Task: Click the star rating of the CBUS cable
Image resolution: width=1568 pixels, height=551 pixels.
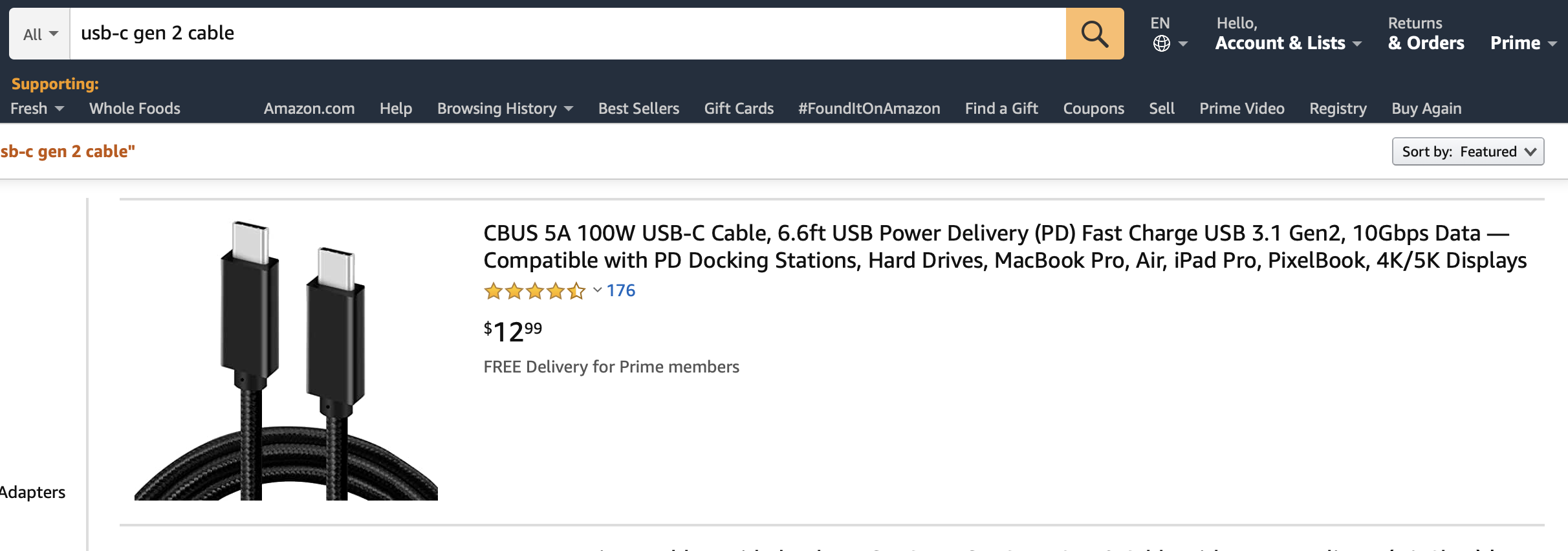Action: (534, 291)
